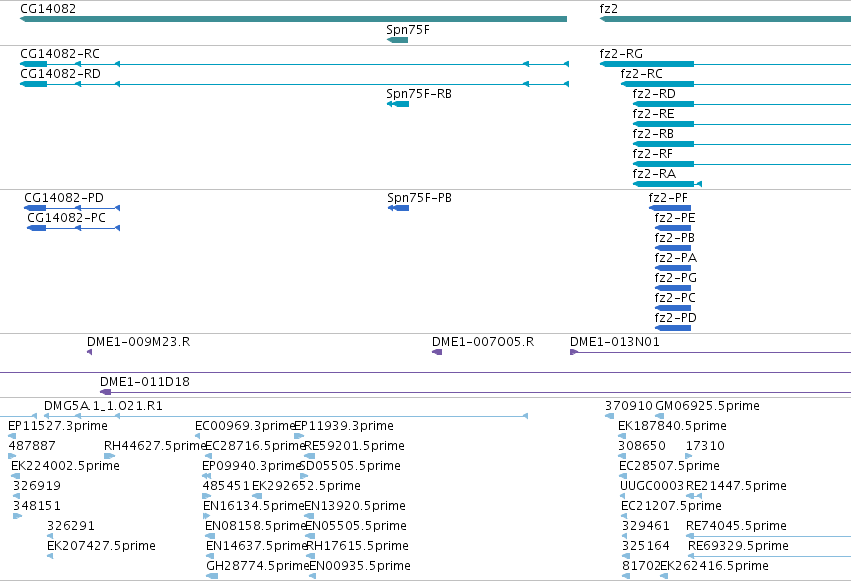This screenshot has width=851, height=581.
Task: Select the DME1-013N01 clone
Action: (710, 352)
